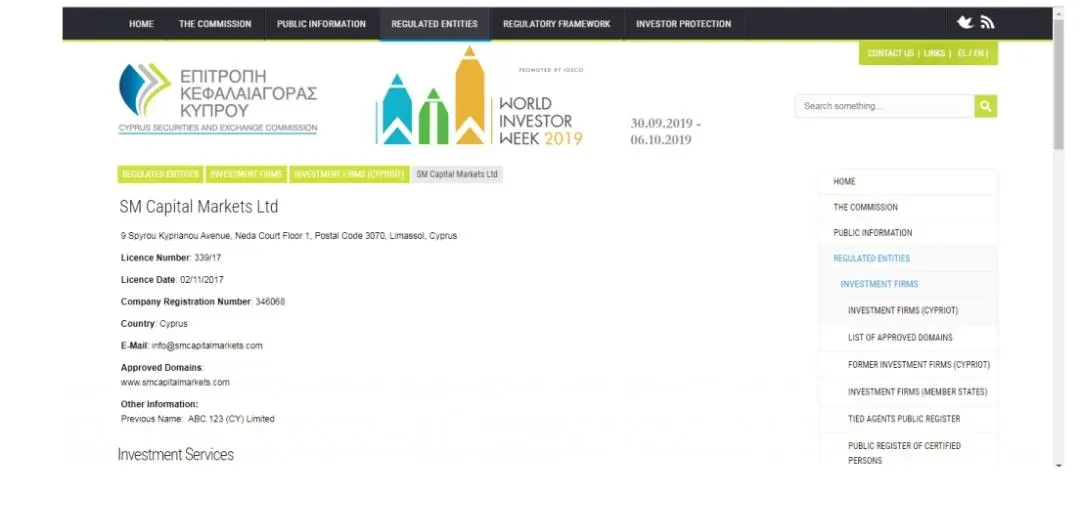The image size is (1080, 513).
Task: Open the World Investor Week 2019 banner
Action: click(479, 96)
